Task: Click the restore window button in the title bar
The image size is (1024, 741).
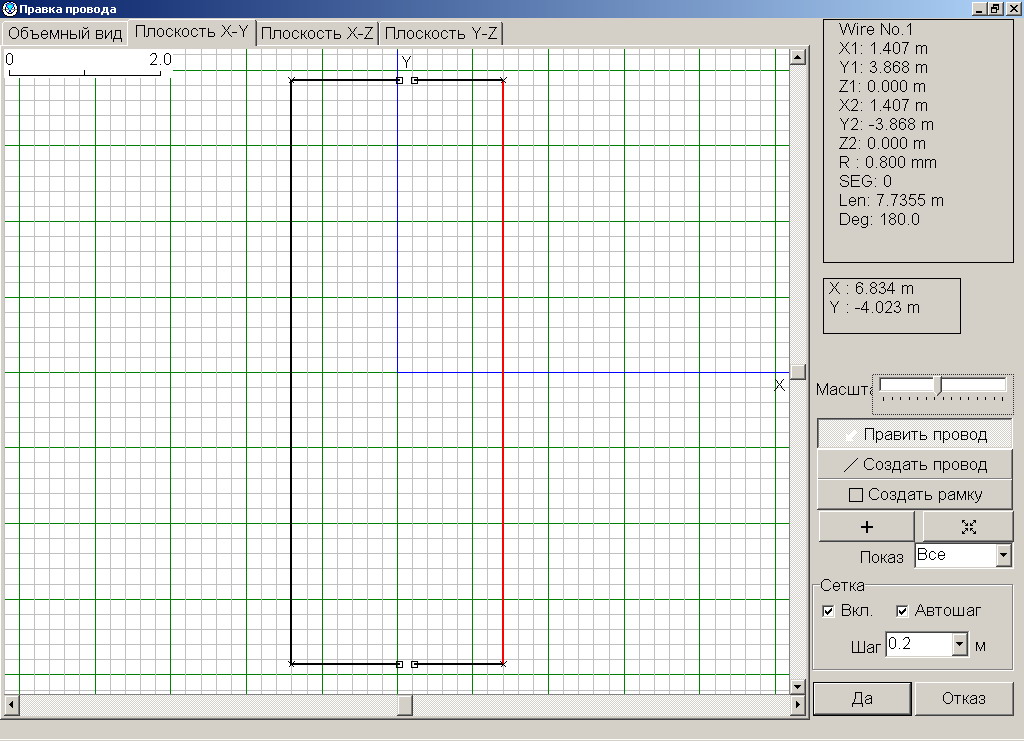Action: [x=995, y=9]
